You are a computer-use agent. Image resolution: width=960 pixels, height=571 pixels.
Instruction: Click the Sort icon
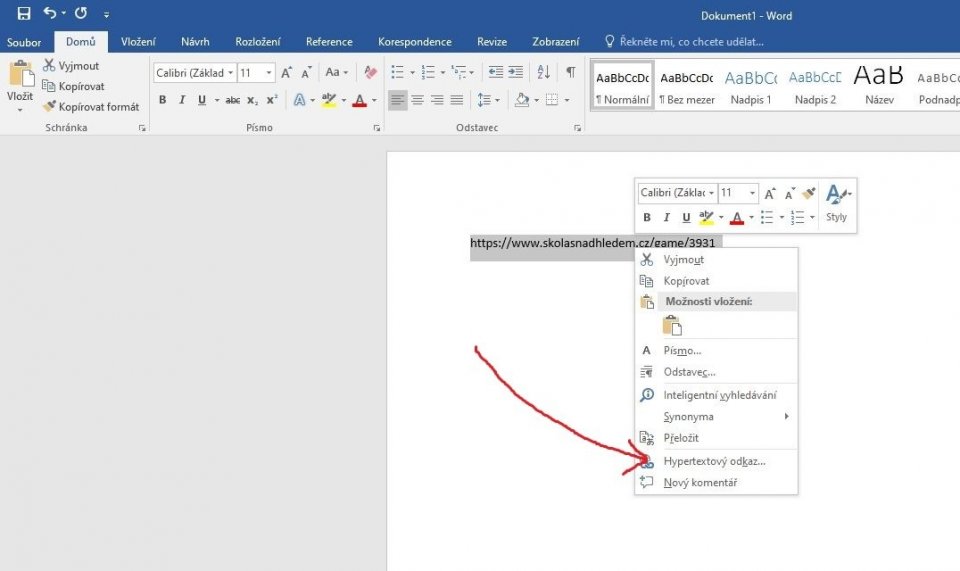pos(543,72)
